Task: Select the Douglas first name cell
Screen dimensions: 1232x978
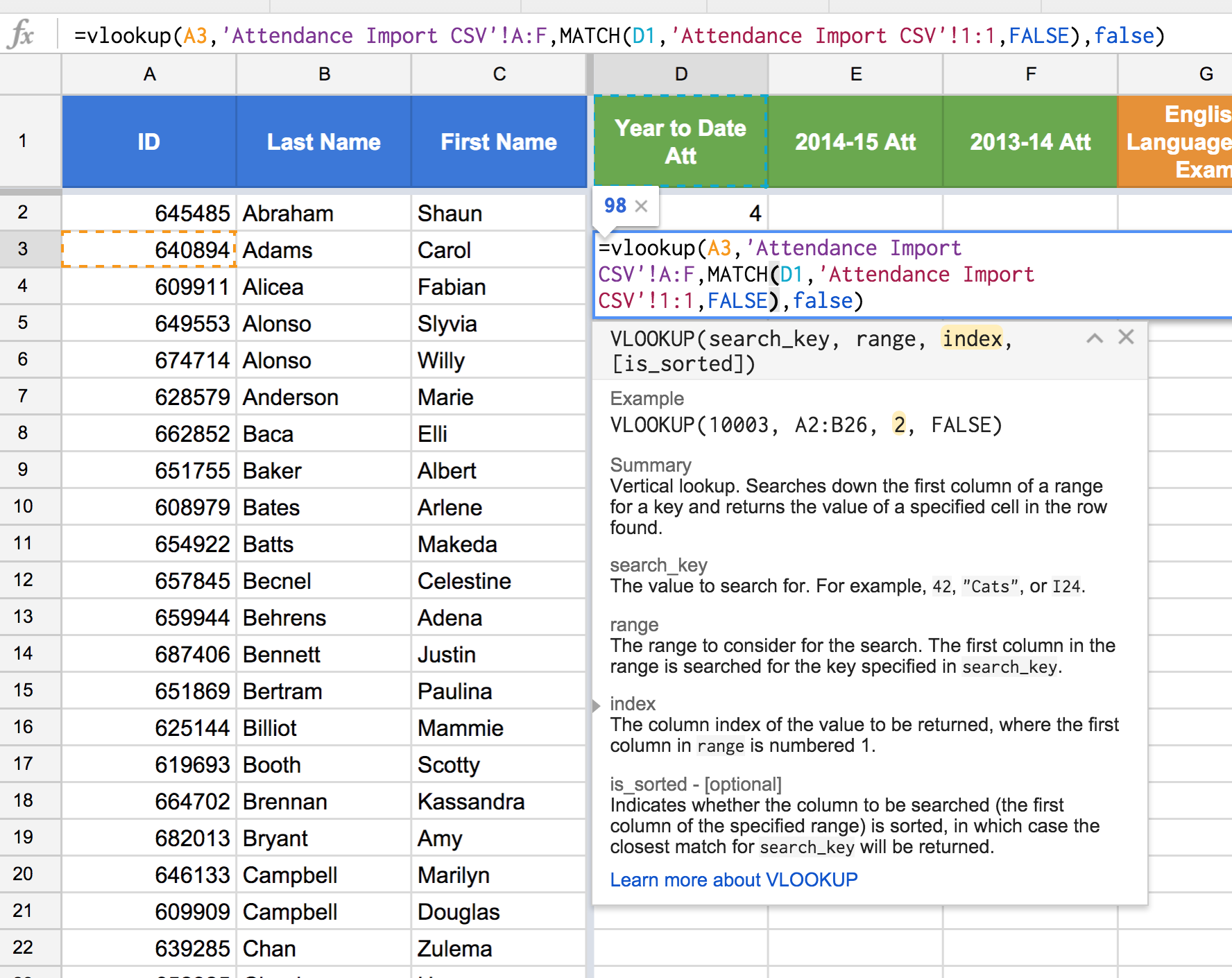Action: [499, 911]
